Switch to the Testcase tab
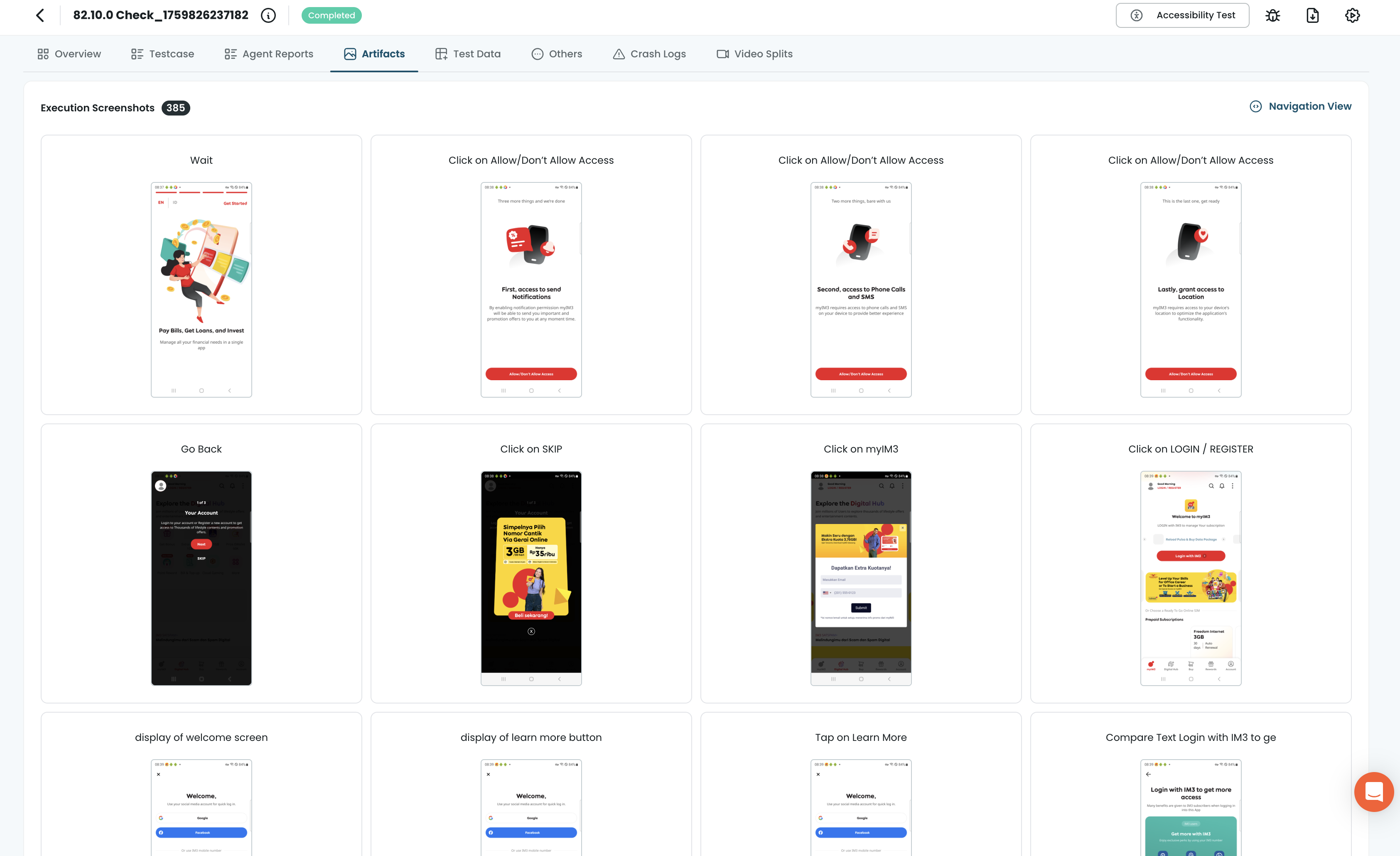1400x856 pixels. (x=162, y=54)
